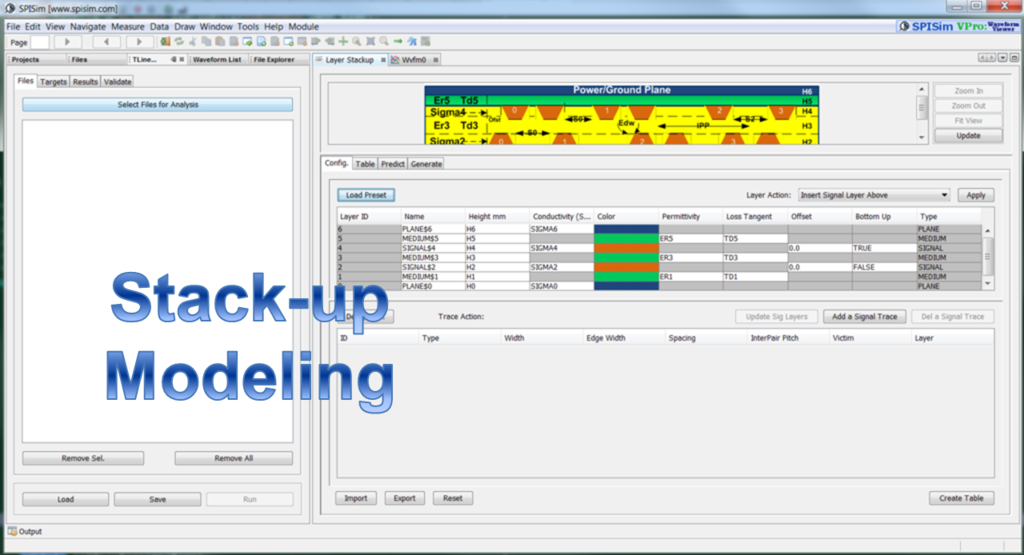
Task: Open the Layer Action dropdown
Action: coord(873,195)
